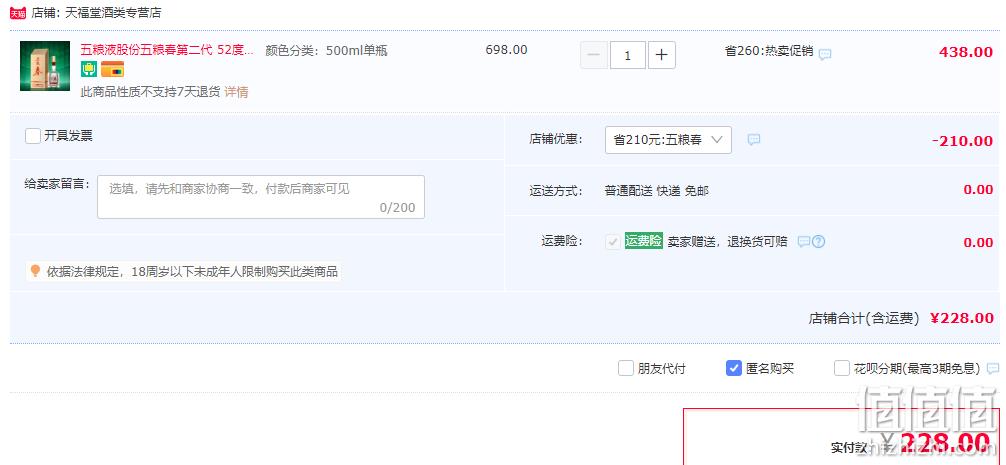Click the comment icon beside store discount dropdown
Viewport: 1006px width, 465px height.
coord(754,140)
